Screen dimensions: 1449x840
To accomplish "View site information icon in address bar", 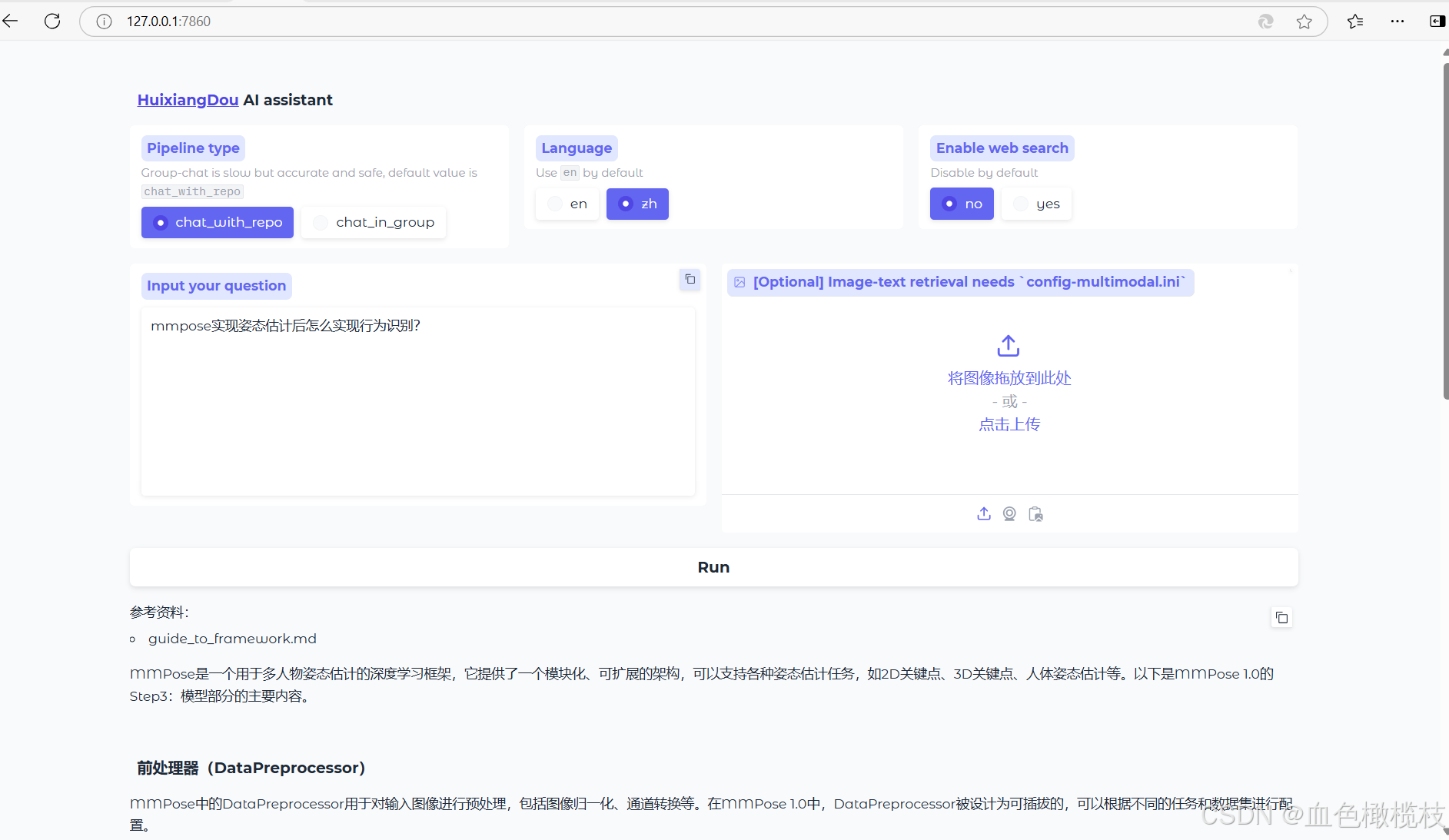I will click(104, 22).
